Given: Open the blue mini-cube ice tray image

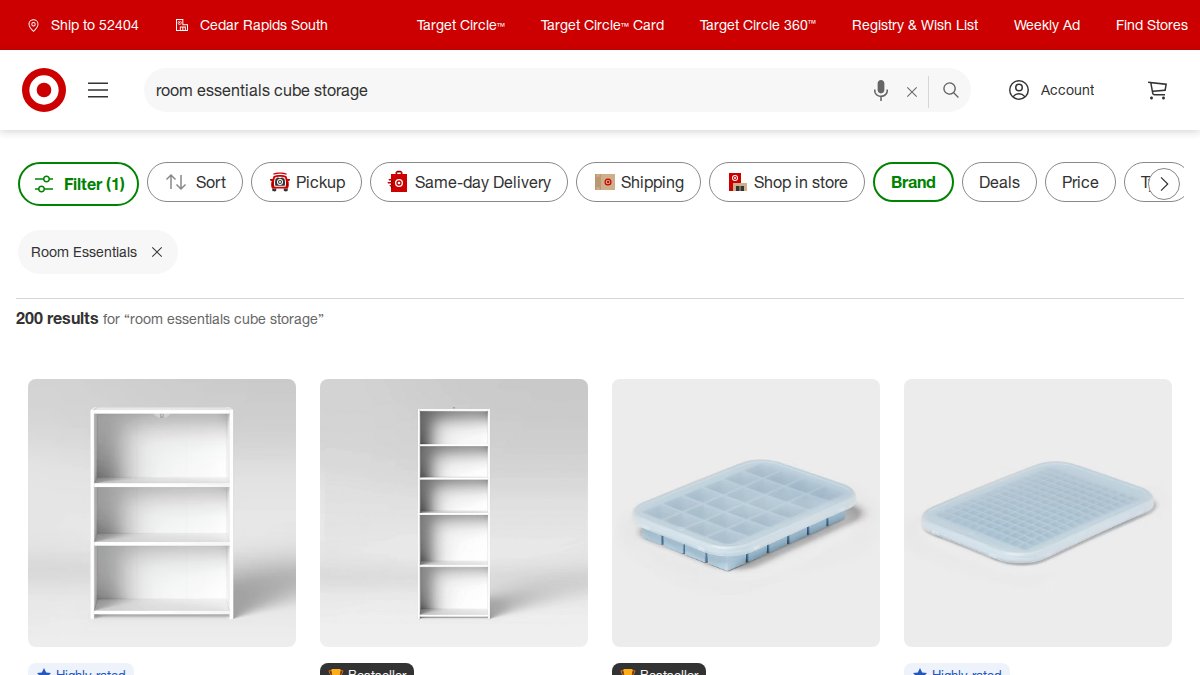Looking at the screenshot, I should pyautogui.click(x=1038, y=513).
